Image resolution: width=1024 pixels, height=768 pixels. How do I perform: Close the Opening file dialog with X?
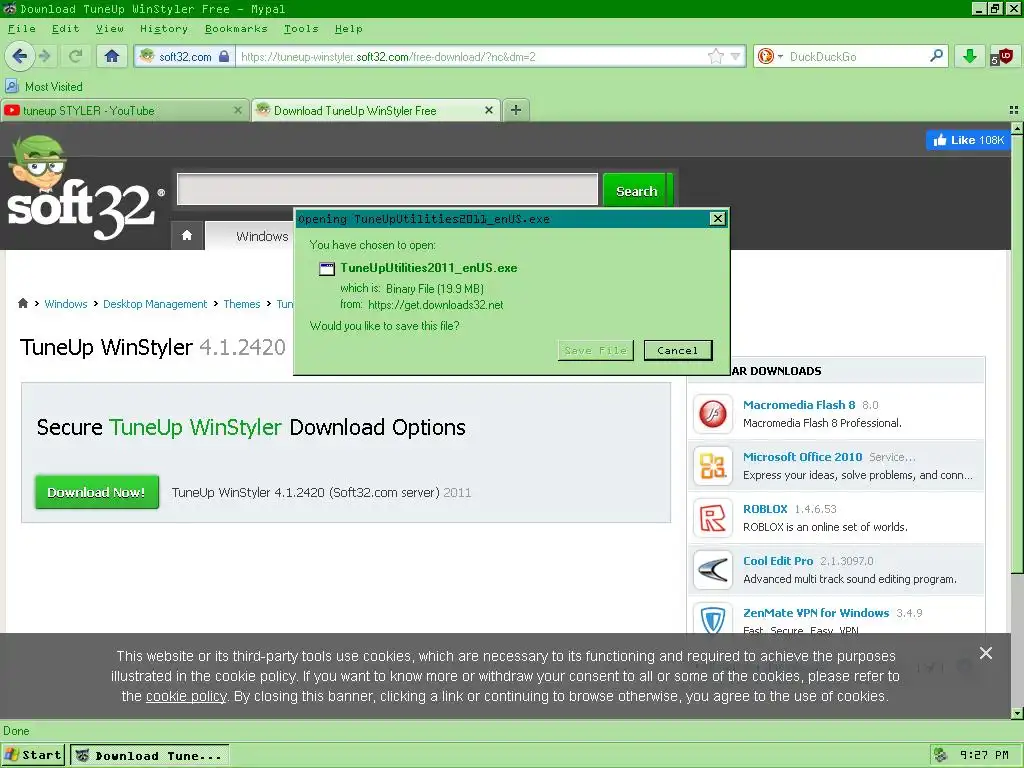tap(717, 218)
